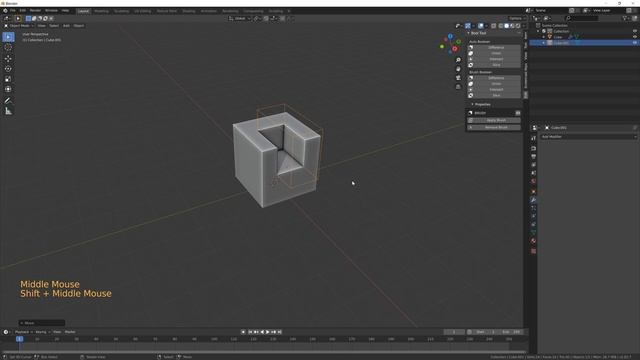Toggle auto keying record button

click(243, 332)
